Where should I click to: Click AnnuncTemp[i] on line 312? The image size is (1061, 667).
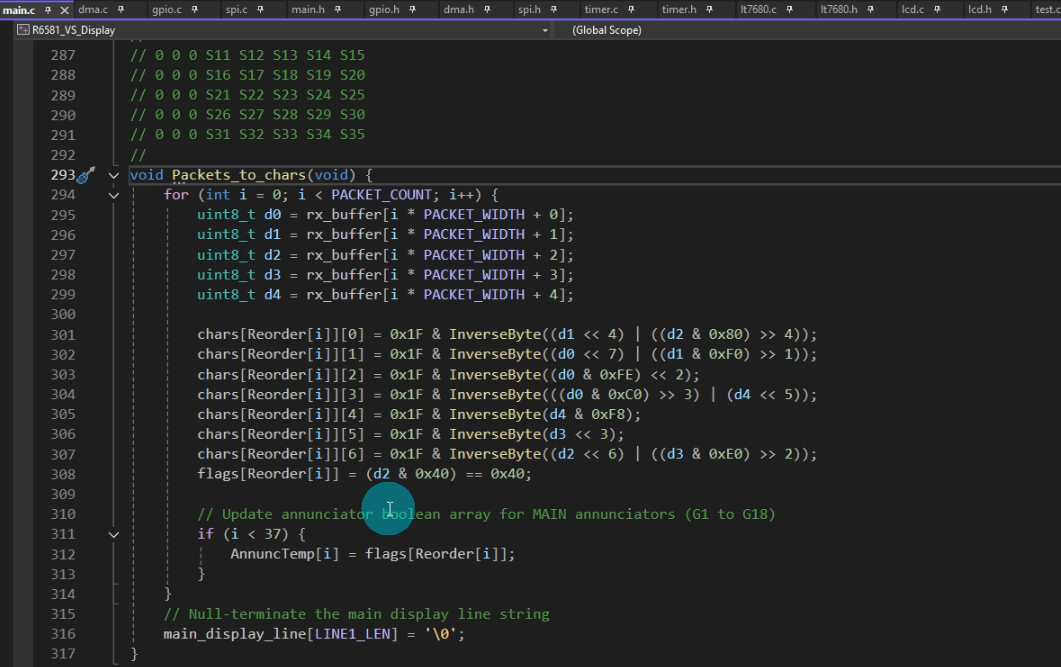284,554
